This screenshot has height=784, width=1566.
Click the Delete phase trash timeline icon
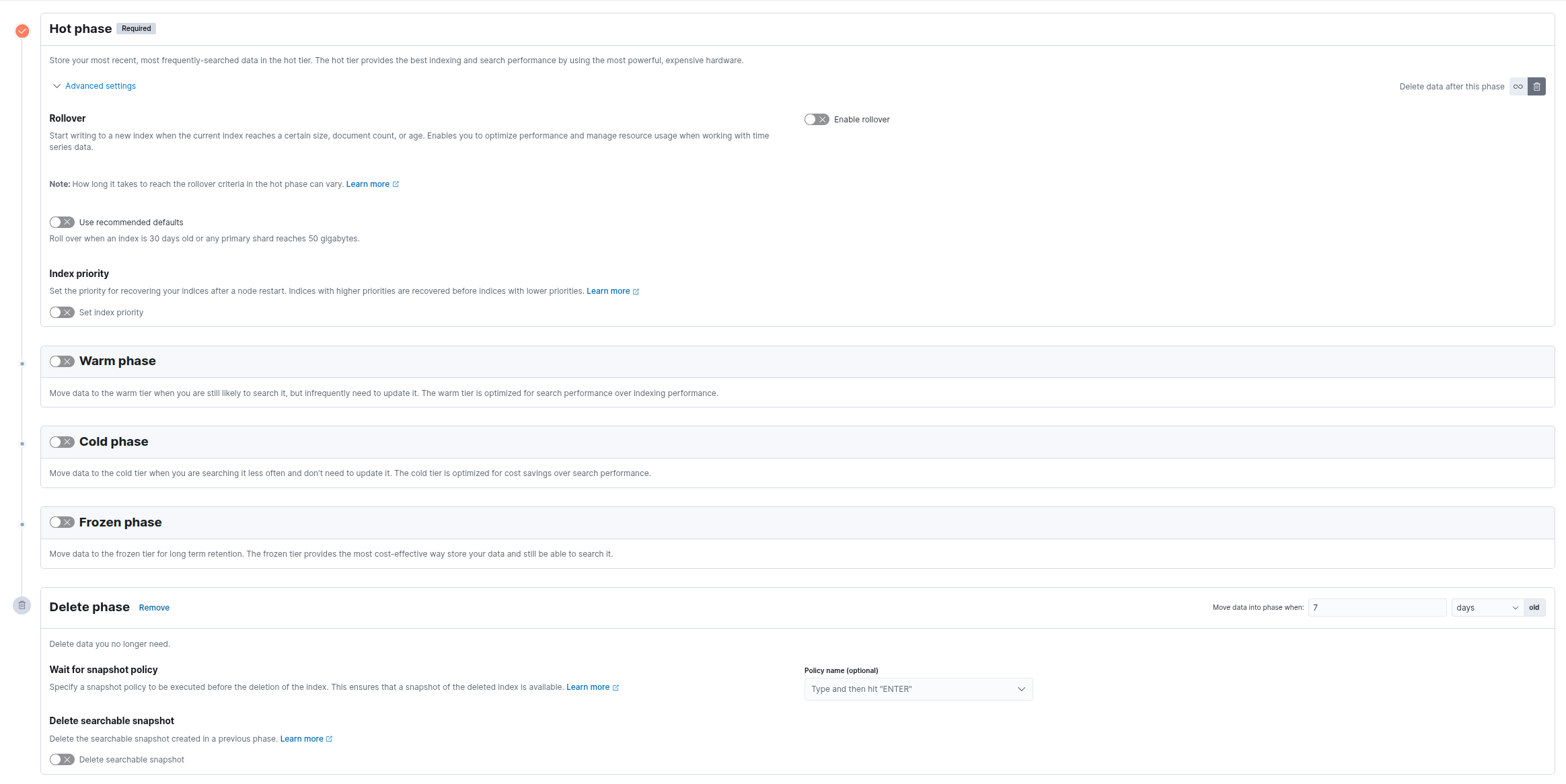pyautogui.click(x=22, y=605)
